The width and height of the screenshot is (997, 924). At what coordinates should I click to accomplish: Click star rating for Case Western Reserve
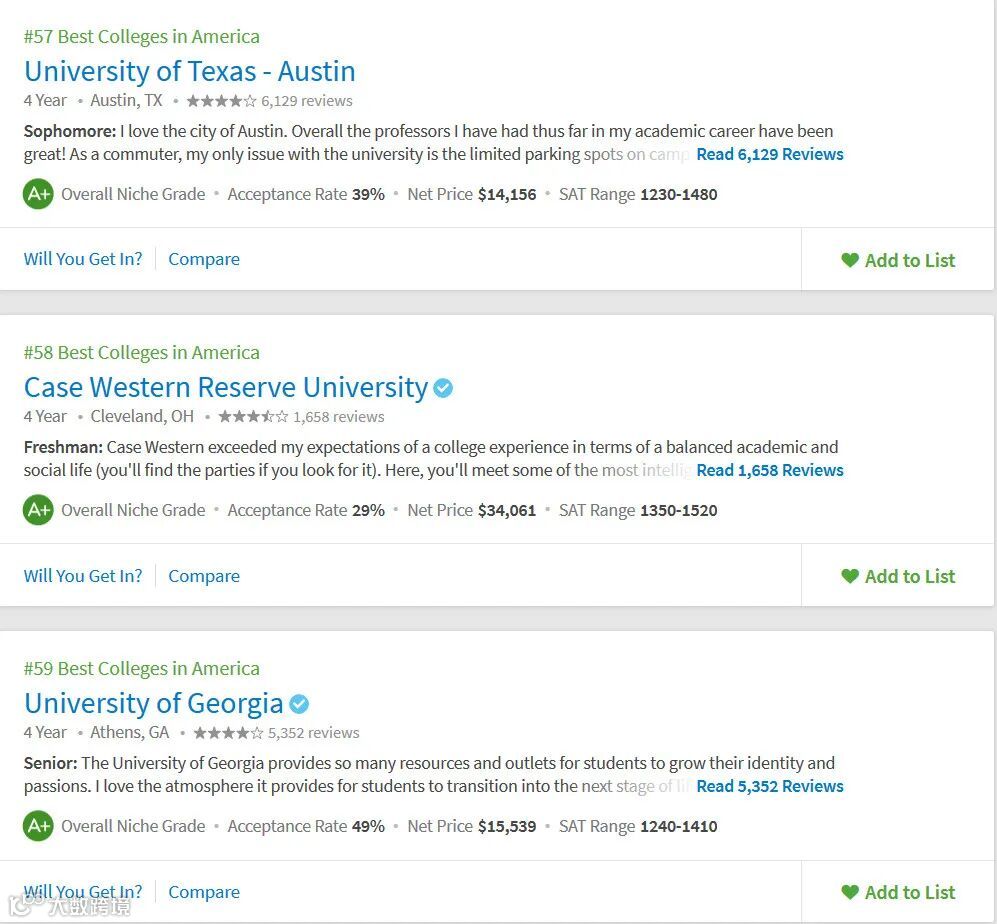tap(253, 417)
